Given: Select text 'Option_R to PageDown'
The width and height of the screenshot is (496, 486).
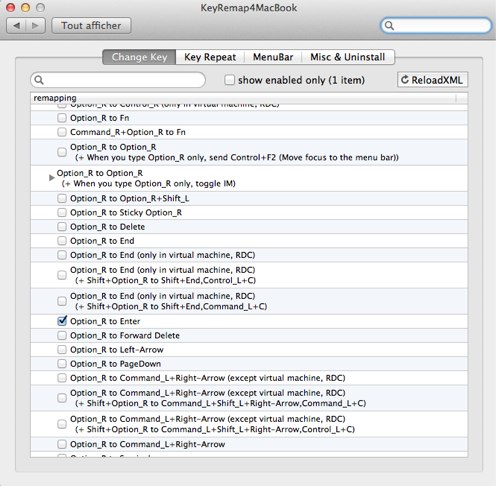Looking at the screenshot, I should [115, 364].
